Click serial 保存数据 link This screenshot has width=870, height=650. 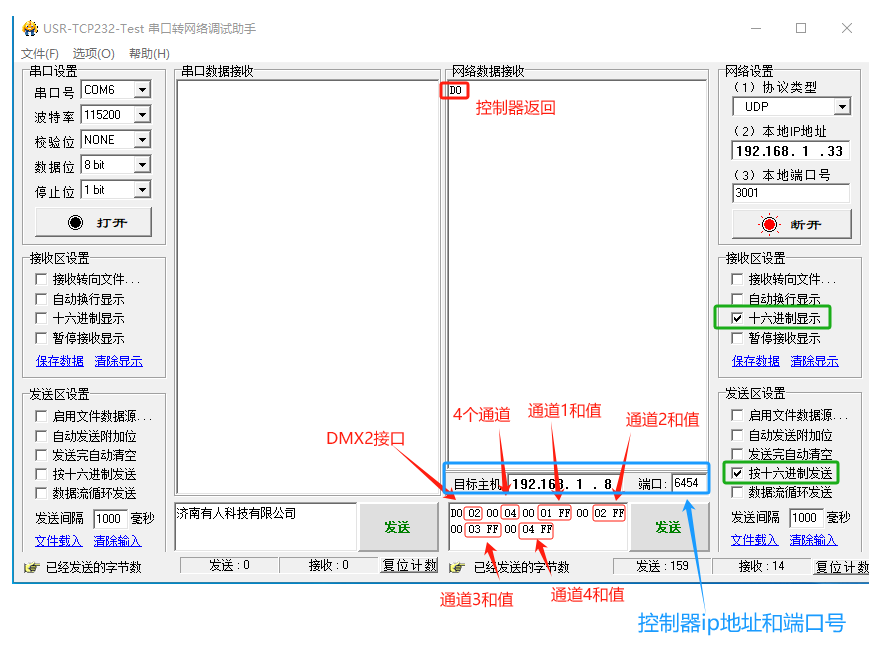coord(60,361)
